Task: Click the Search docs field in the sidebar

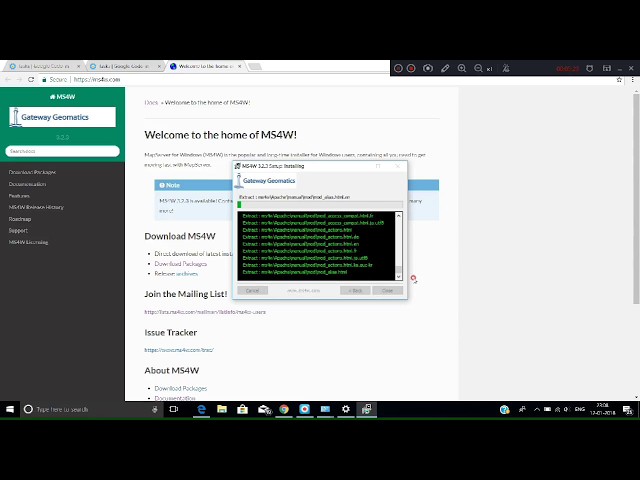Action: click(x=62, y=151)
